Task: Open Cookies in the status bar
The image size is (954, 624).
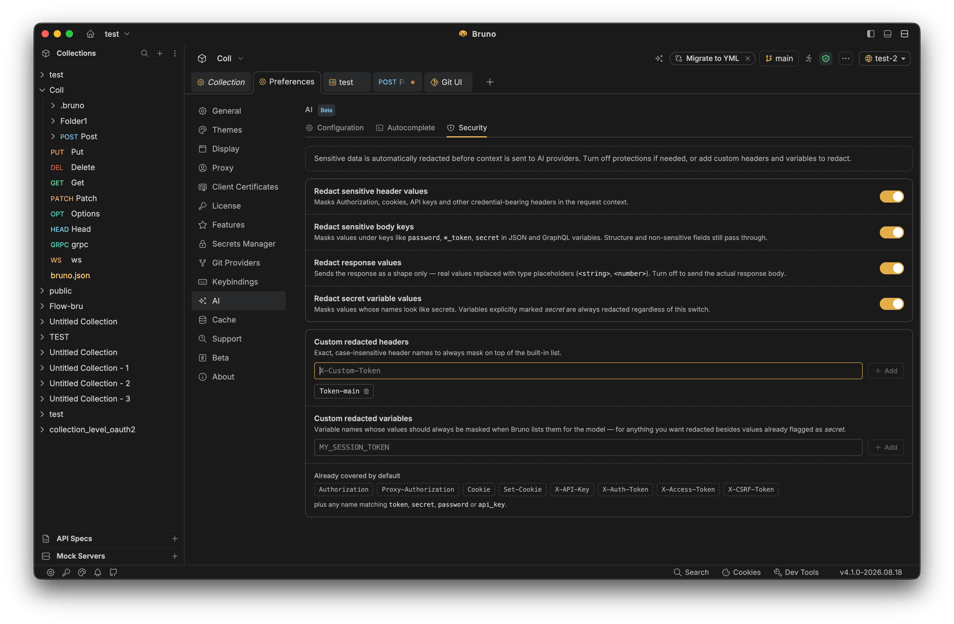Action: pos(741,572)
